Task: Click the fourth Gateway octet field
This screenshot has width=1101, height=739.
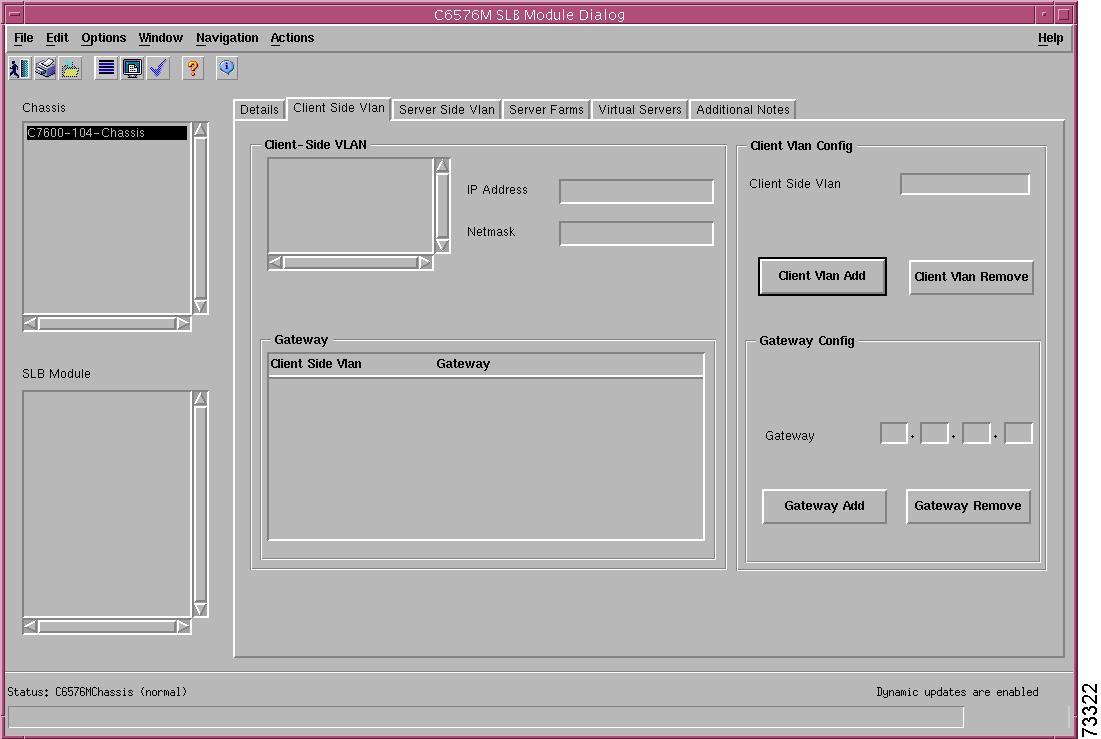Action: tap(1018, 433)
